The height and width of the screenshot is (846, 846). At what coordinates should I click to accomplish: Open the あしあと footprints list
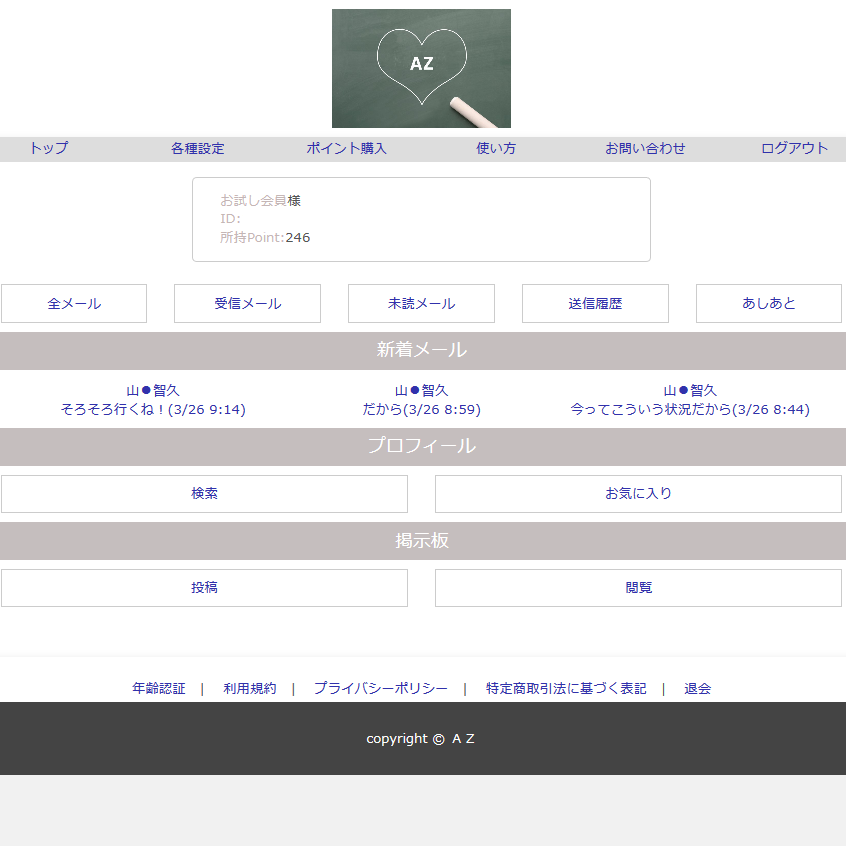click(769, 303)
